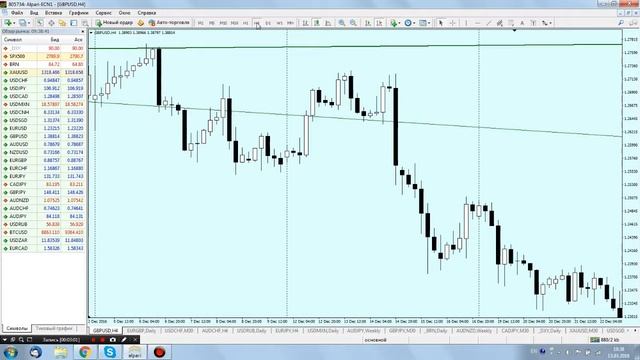Screen dimensions: 640x360
Task: Select the equidistant channel tool
Action: pyautogui.click(x=500, y=23)
